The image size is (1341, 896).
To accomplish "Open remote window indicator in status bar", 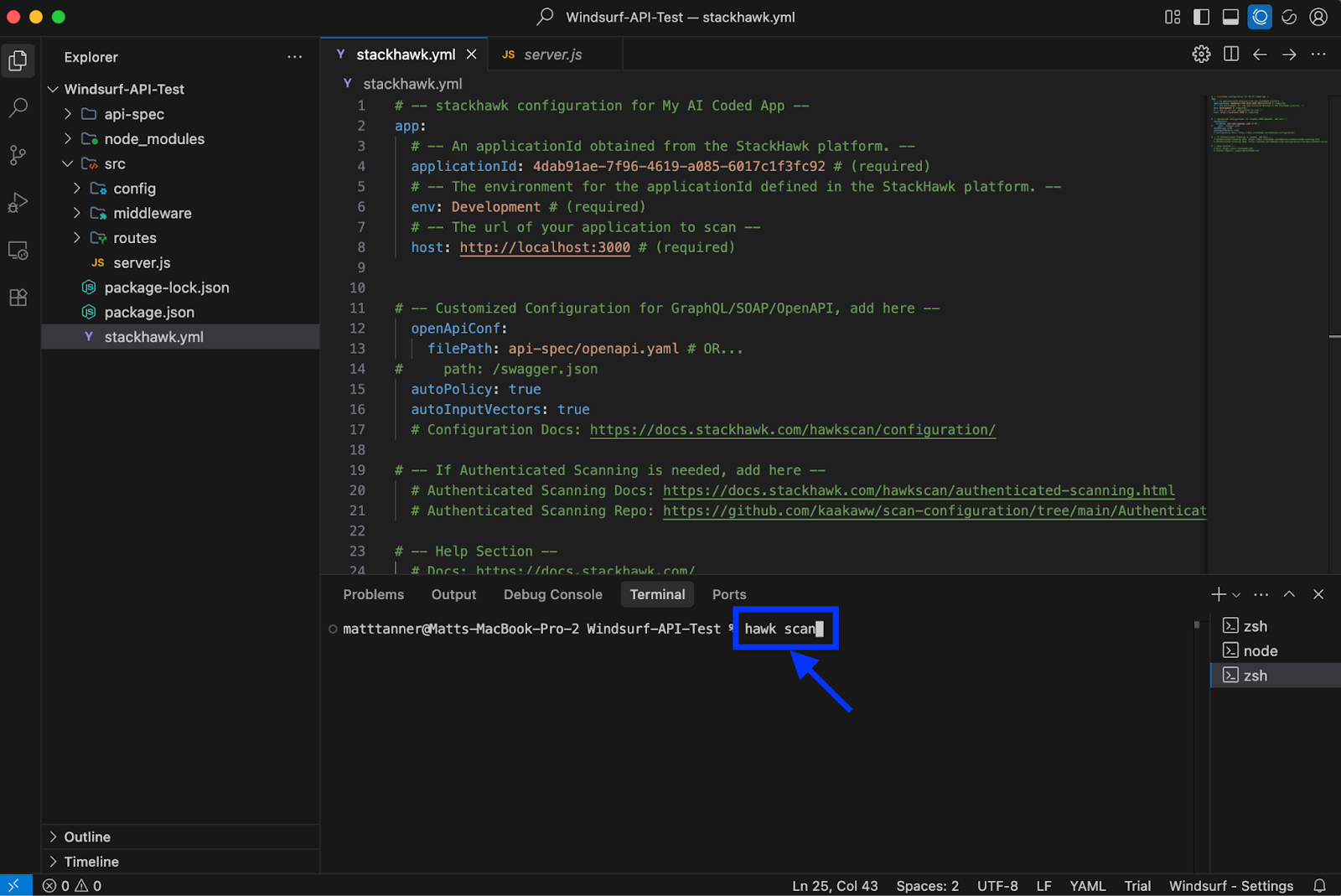I will pos(16,885).
